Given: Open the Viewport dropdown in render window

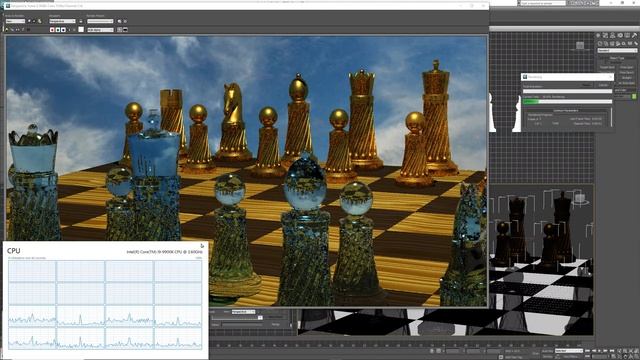Looking at the screenshot, I should (x=62, y=21).
